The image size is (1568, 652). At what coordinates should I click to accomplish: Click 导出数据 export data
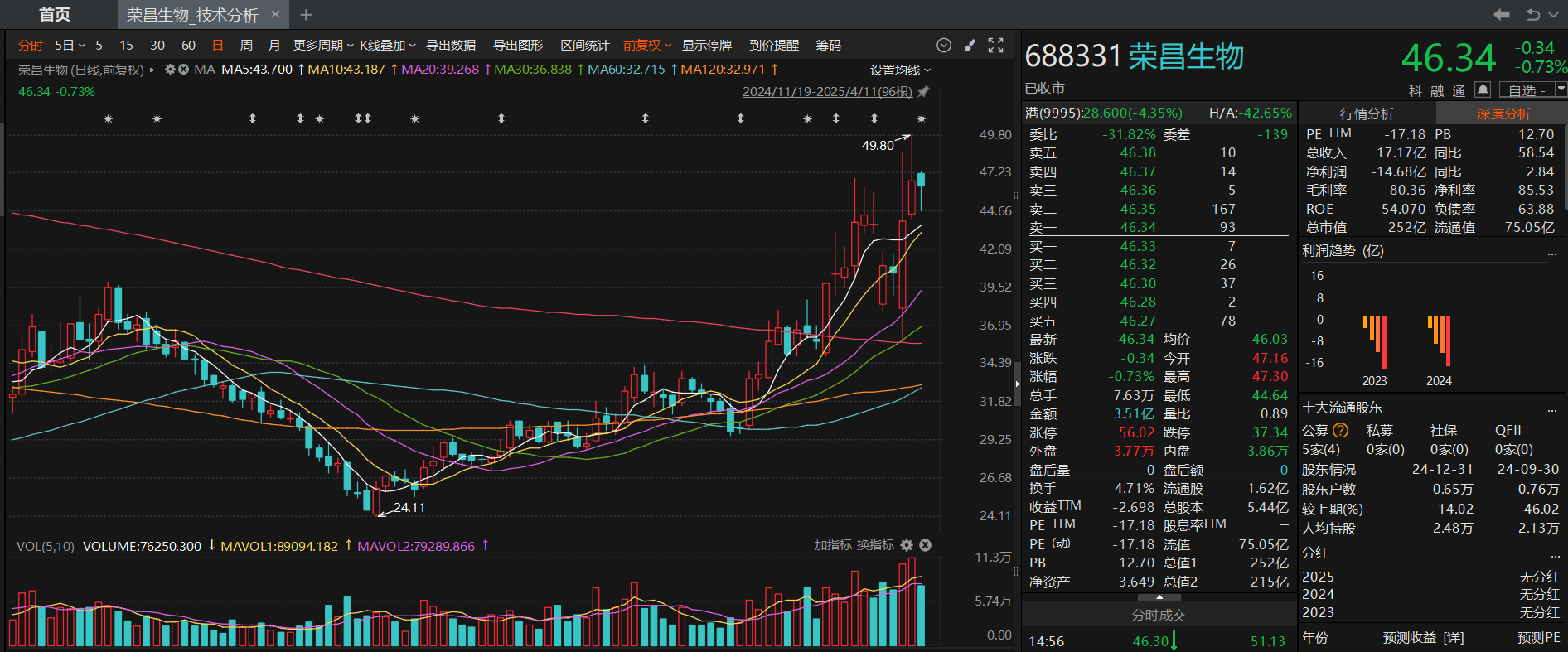coord(451,45)
